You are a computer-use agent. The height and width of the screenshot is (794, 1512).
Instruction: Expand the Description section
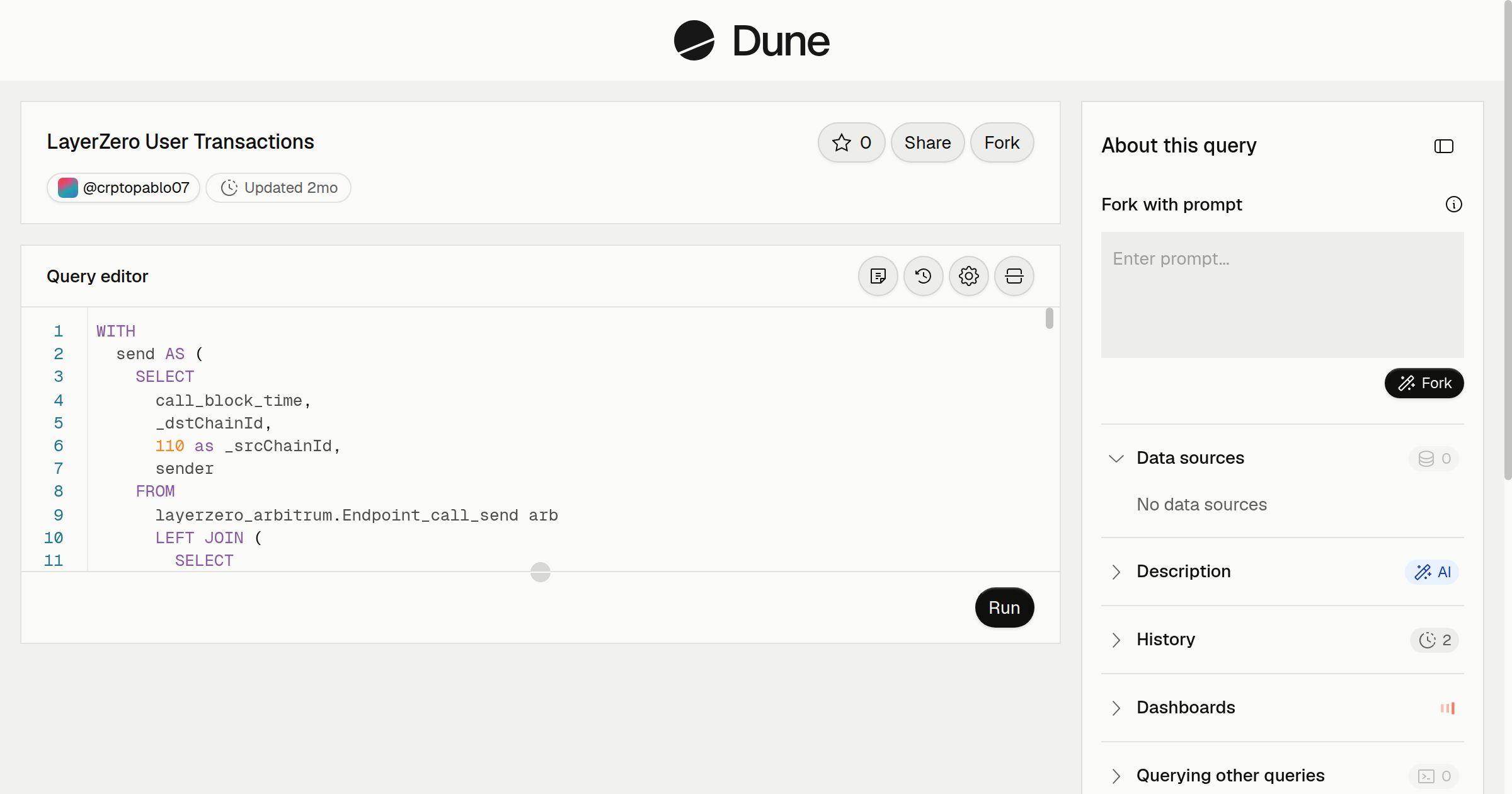(x=1116, y=572)
